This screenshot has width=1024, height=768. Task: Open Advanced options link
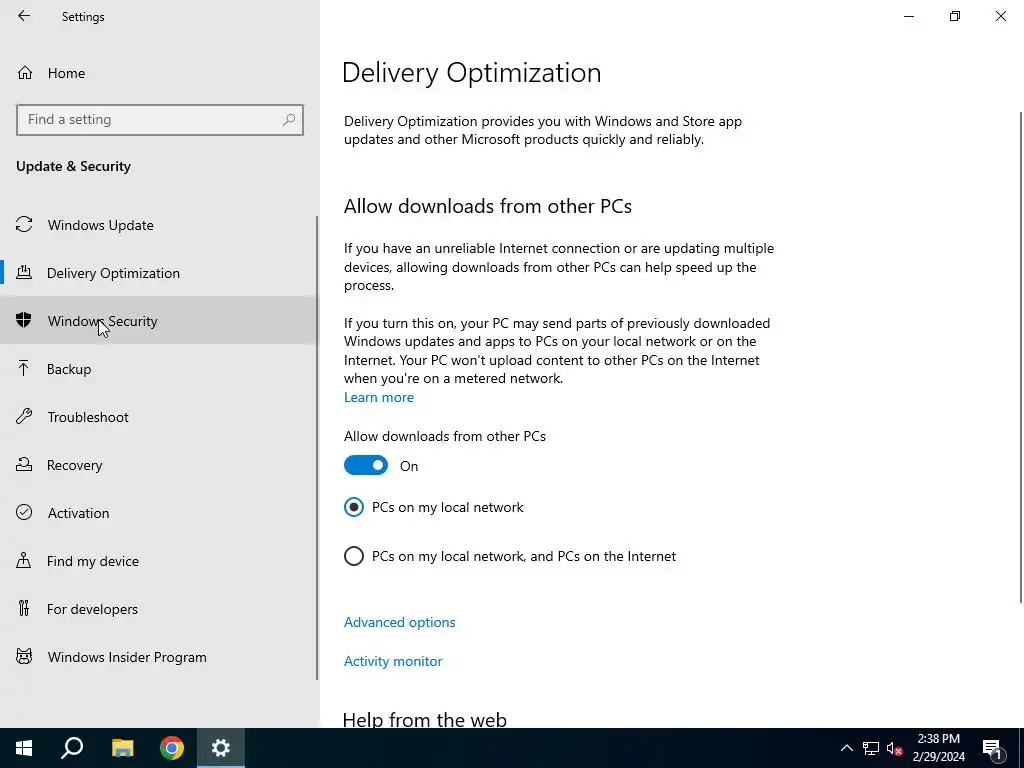400,622
